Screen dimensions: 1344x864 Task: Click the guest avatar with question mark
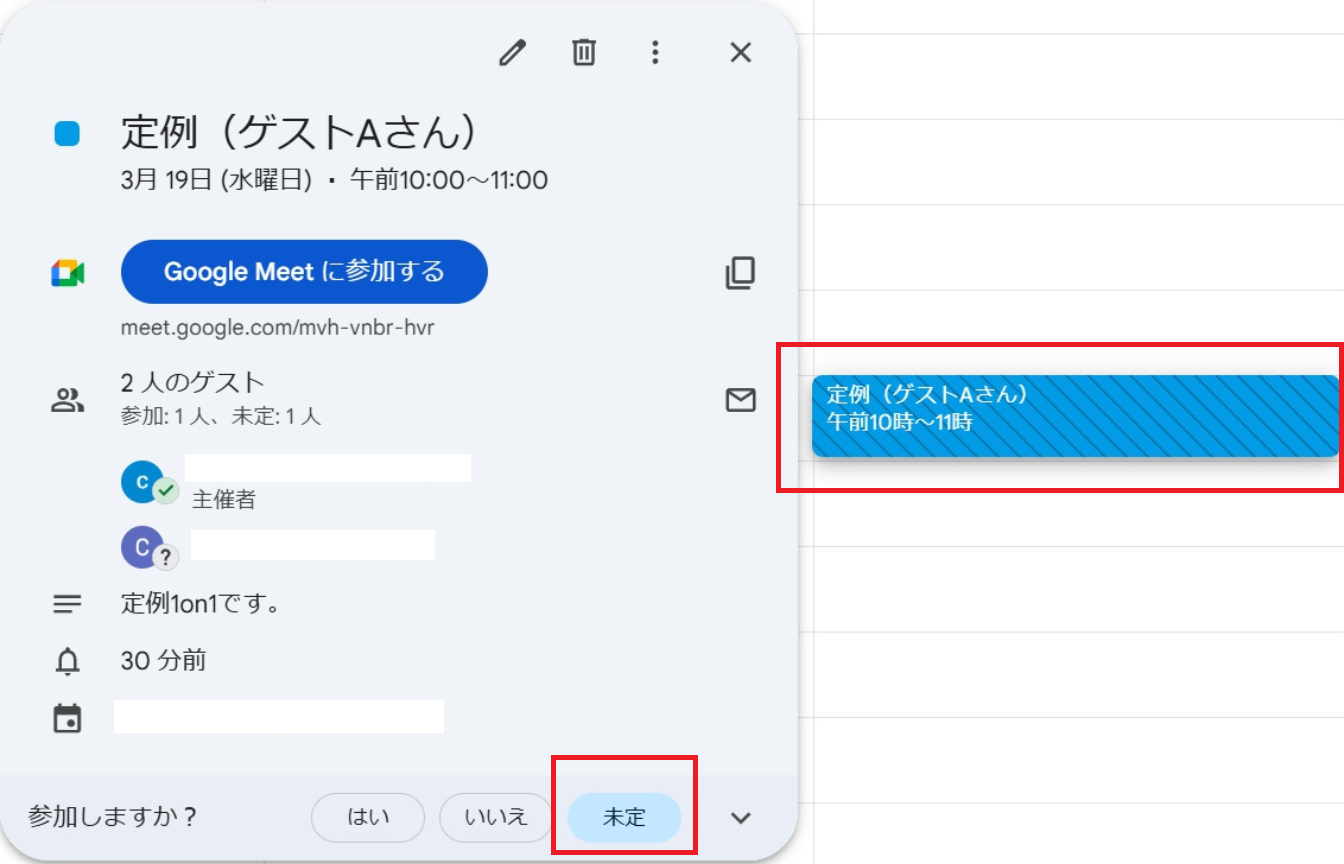pyautogui.click(x=143, y=547)
